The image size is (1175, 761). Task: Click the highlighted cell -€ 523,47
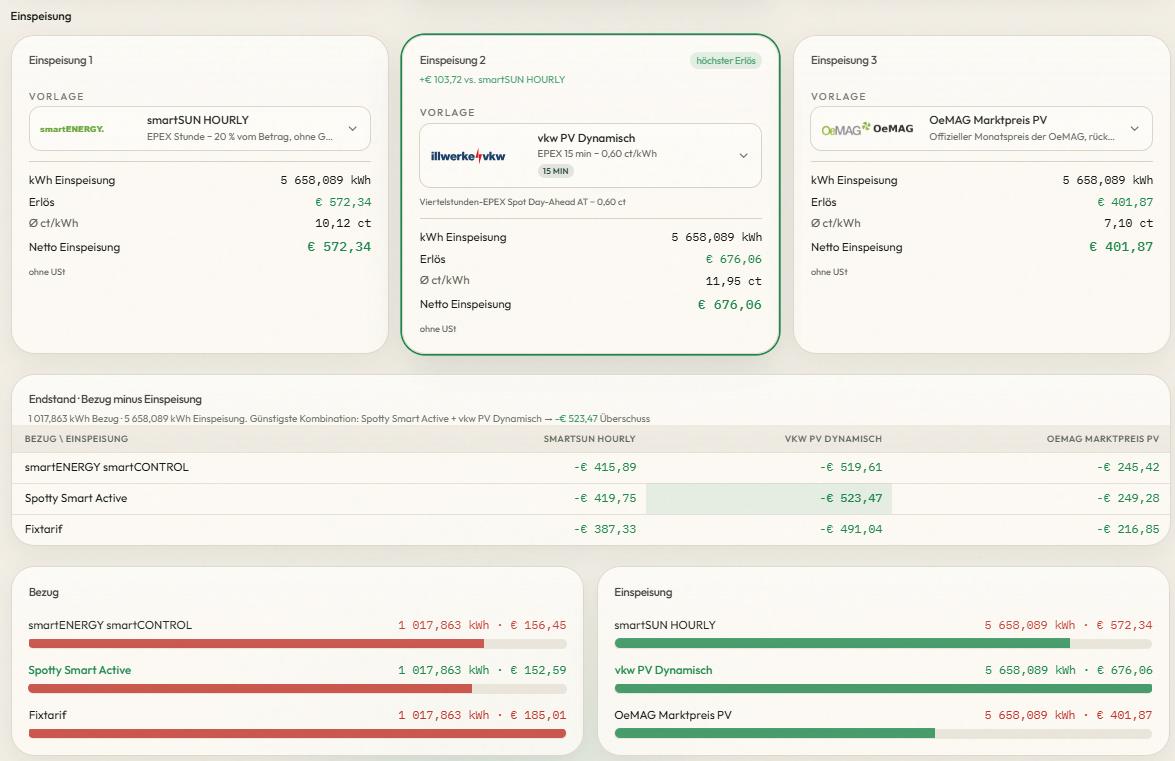click(769, 498)
